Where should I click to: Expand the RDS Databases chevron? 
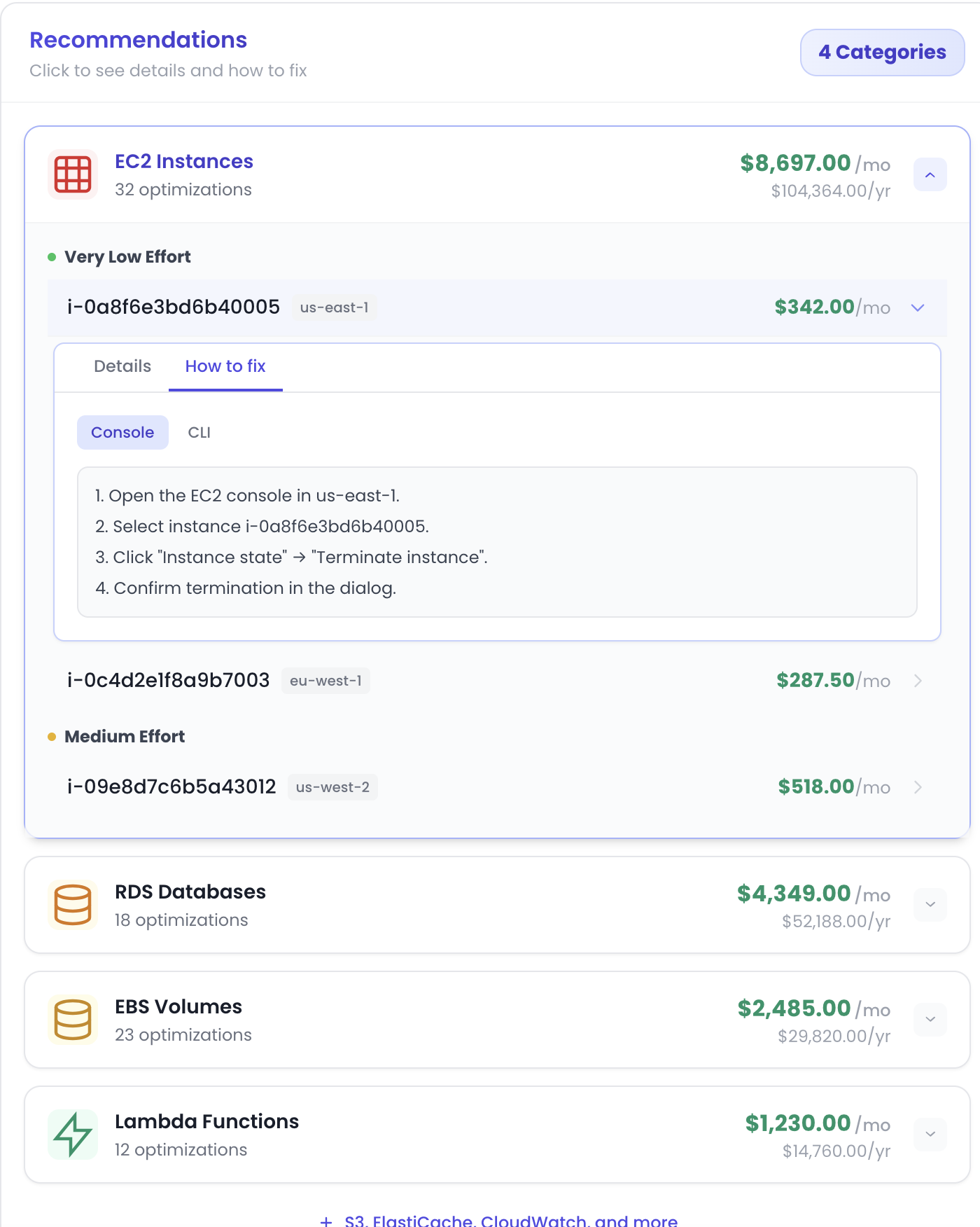tap(930, 905)
